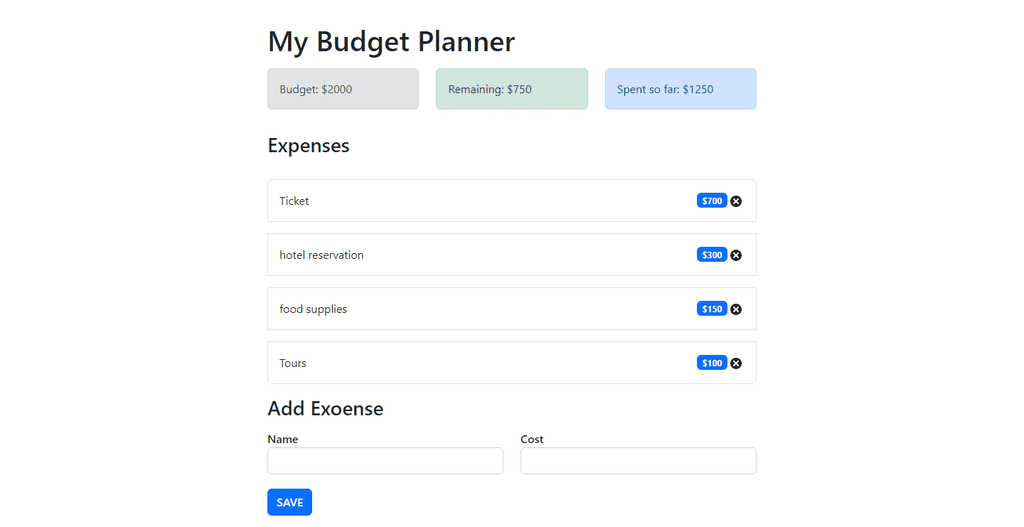Select the Budget: $2000 box
1024x527 pixels.
343,89
